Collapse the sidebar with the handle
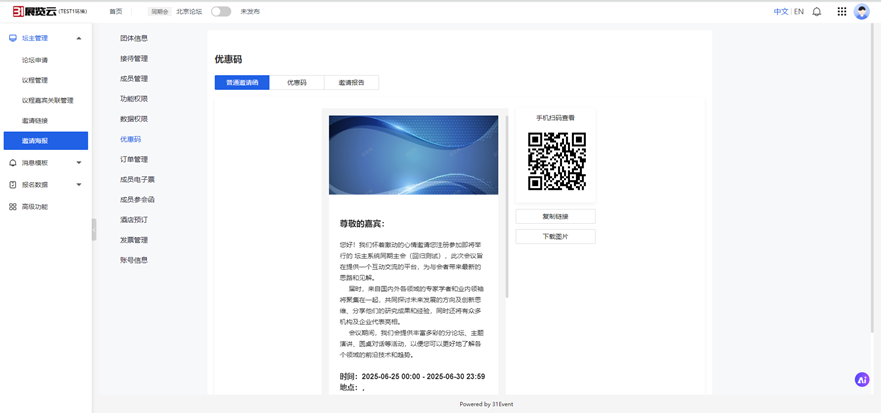This screenshot has height=413, width=881. (94, 230)
